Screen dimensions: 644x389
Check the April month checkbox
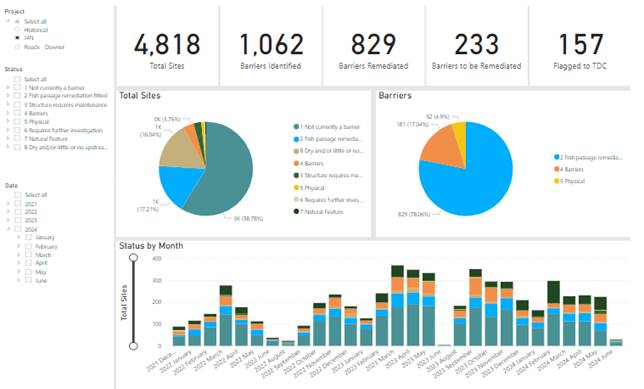[x=28, y=263]
